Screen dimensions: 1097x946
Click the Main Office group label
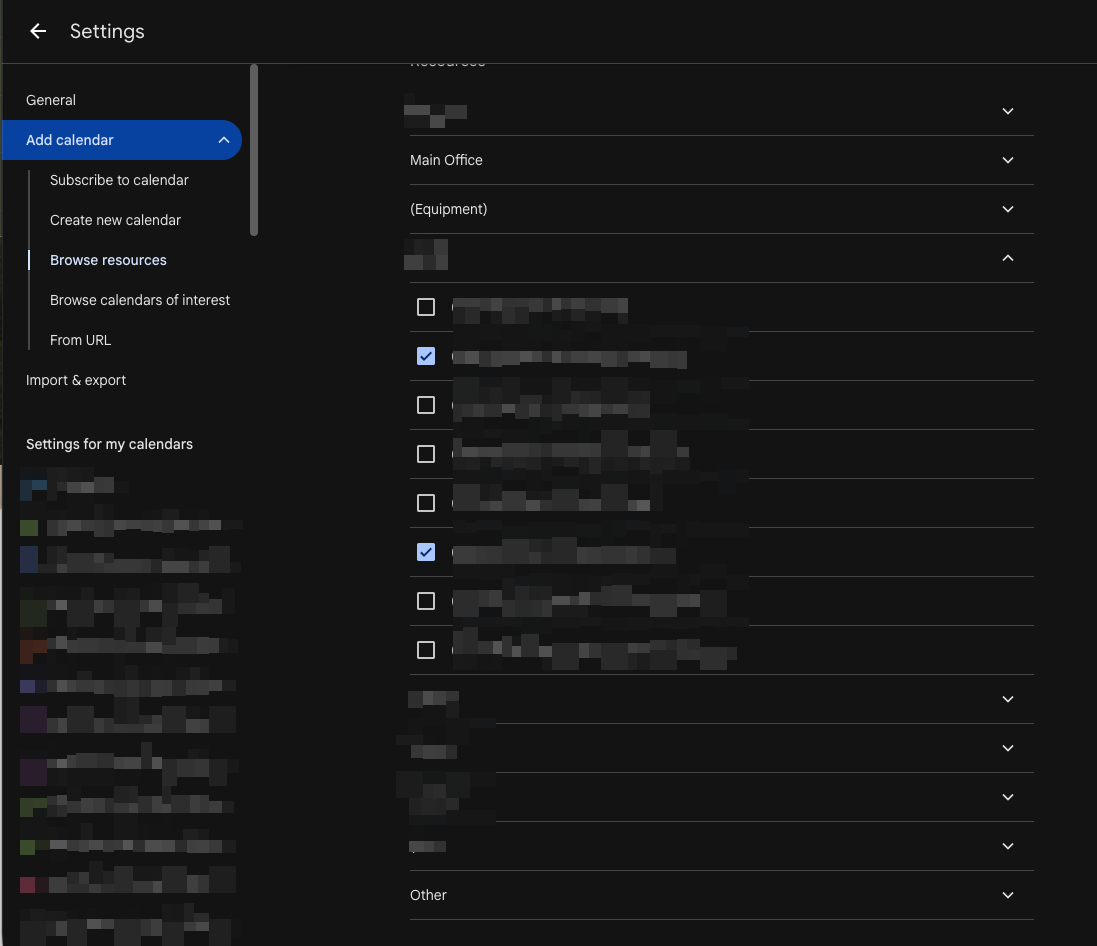[446, 160]
